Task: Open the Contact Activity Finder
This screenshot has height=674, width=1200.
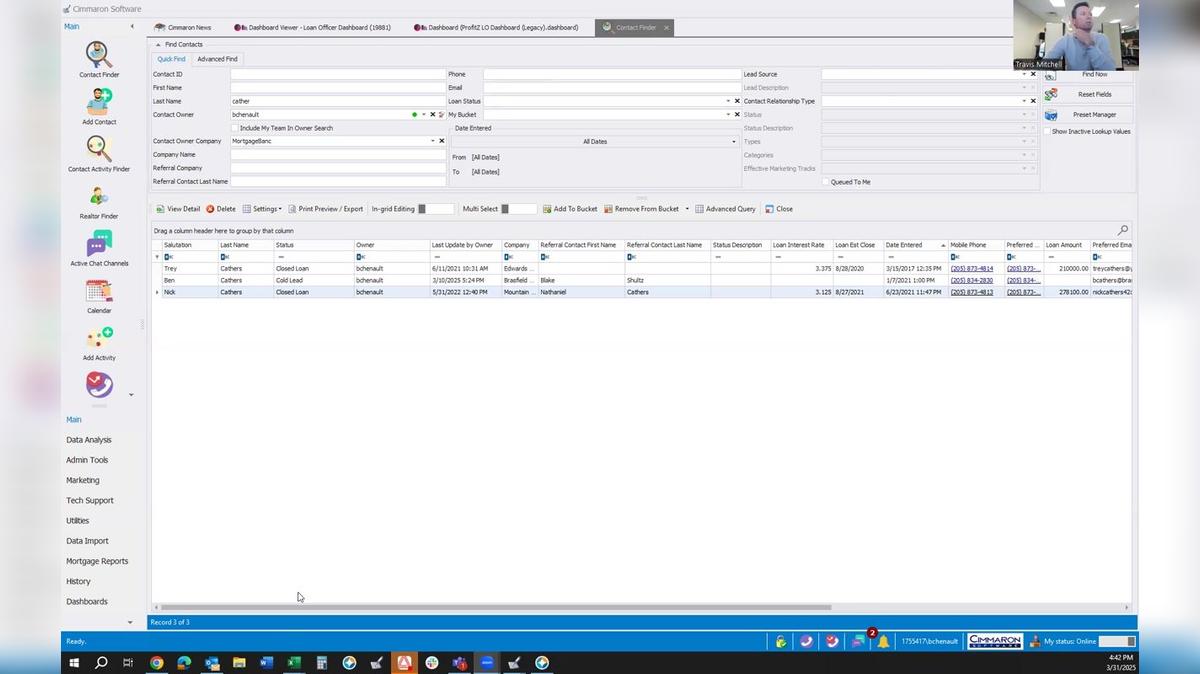Action: pyautogui.click(x=99, y=154)
